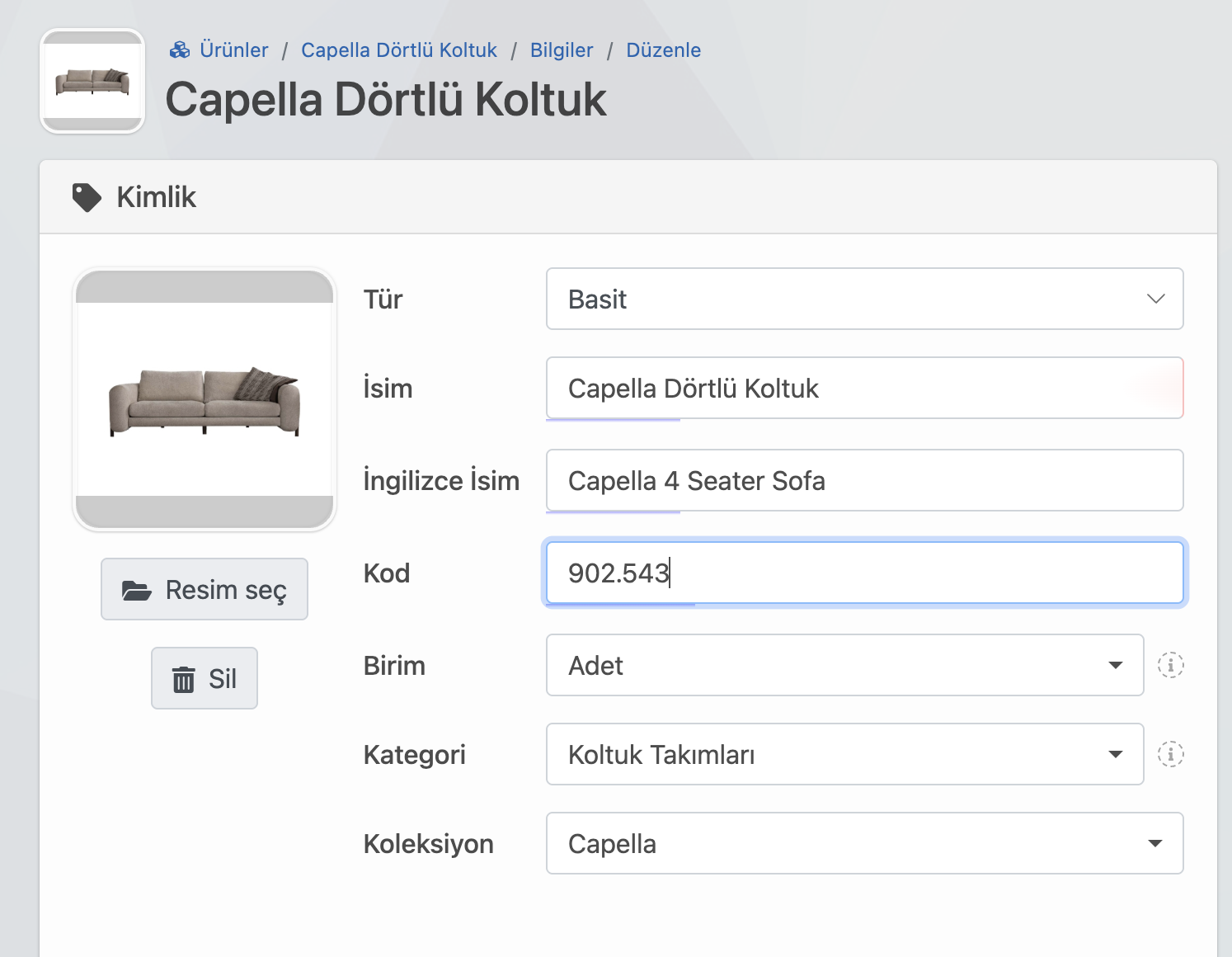Click the Düzenle breadcrumb link

pos(664,50)
